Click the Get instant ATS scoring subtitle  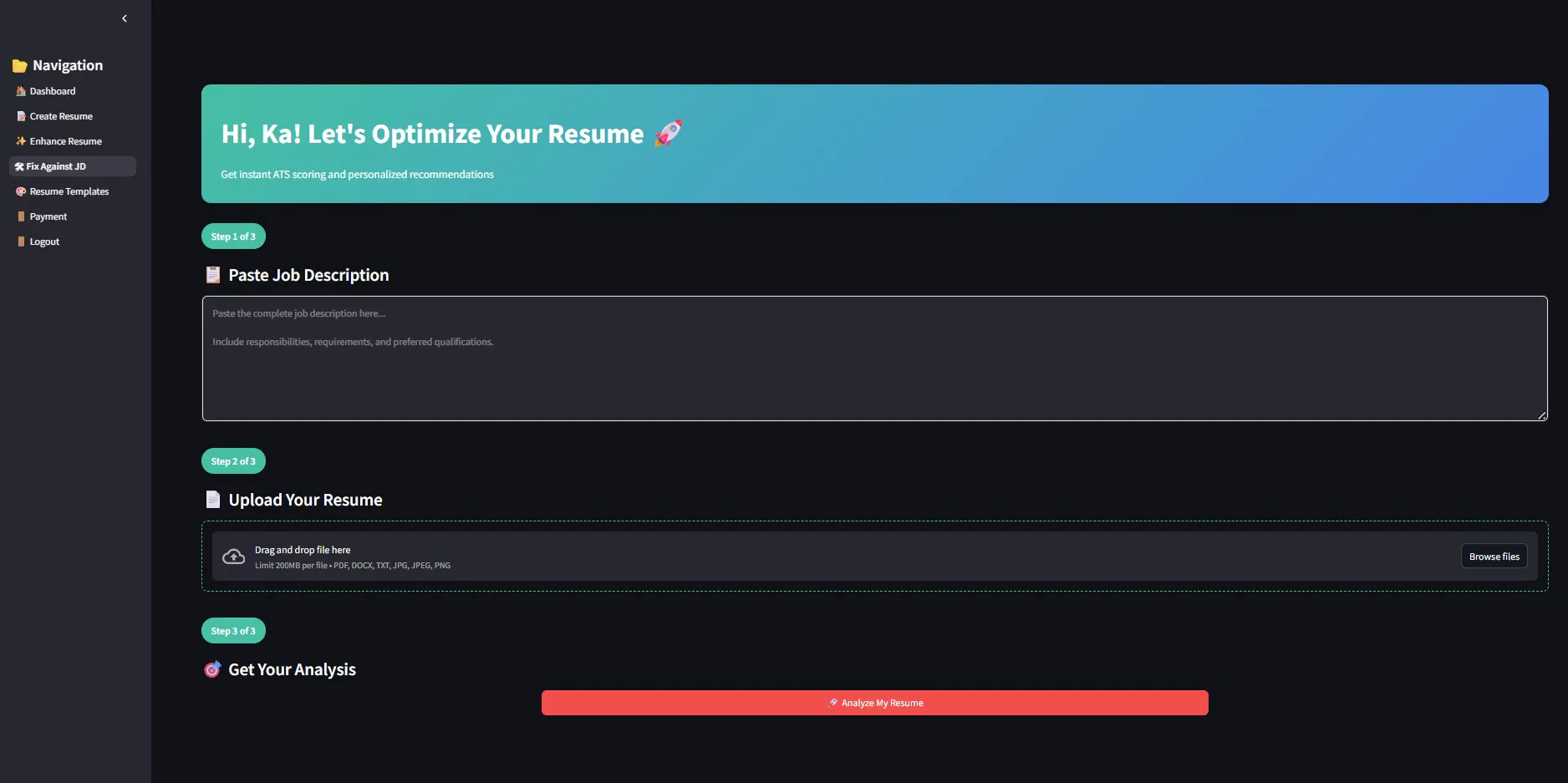click(x=357, y=175)
